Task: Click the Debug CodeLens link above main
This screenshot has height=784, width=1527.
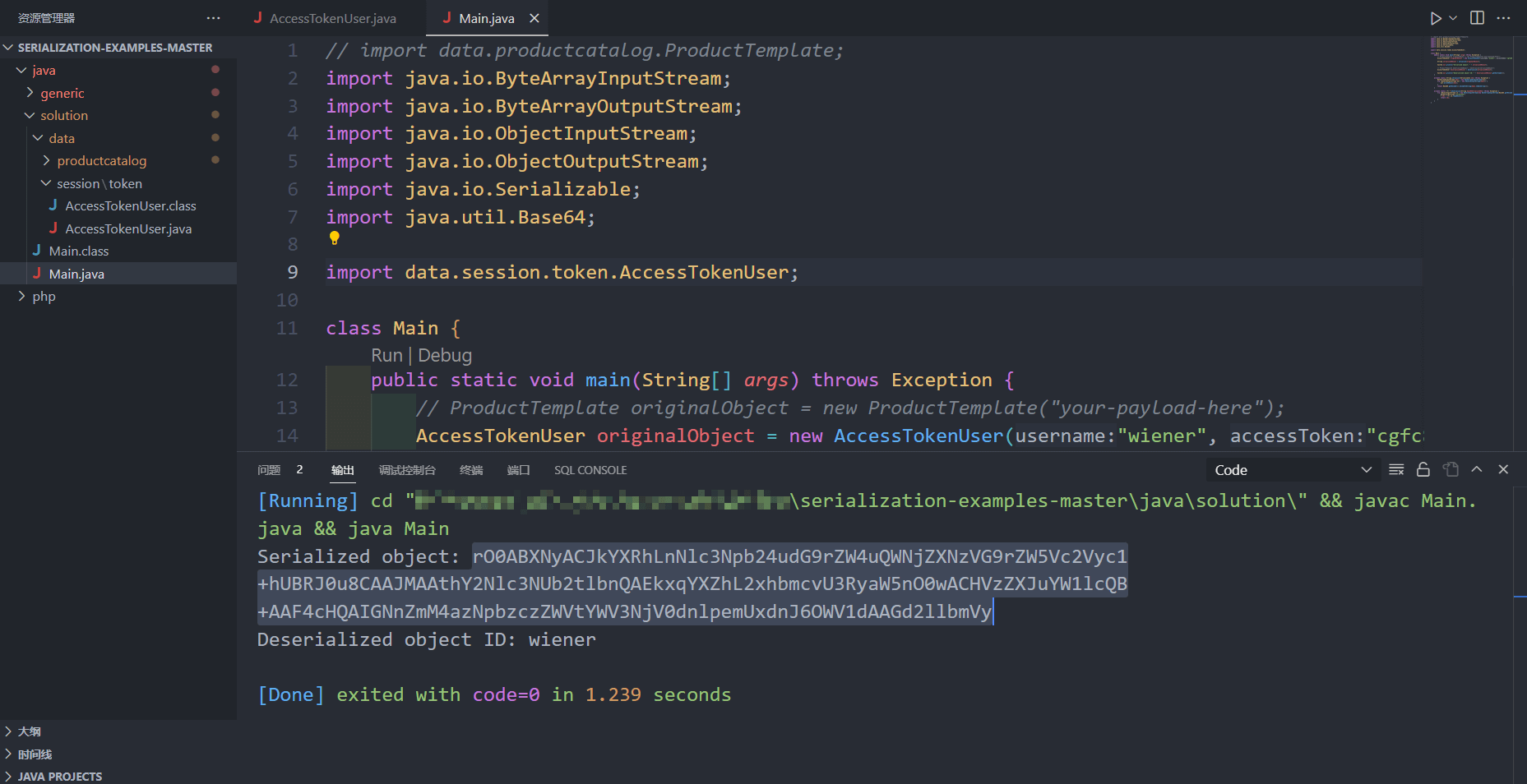Action: click(x=445, y=356)
